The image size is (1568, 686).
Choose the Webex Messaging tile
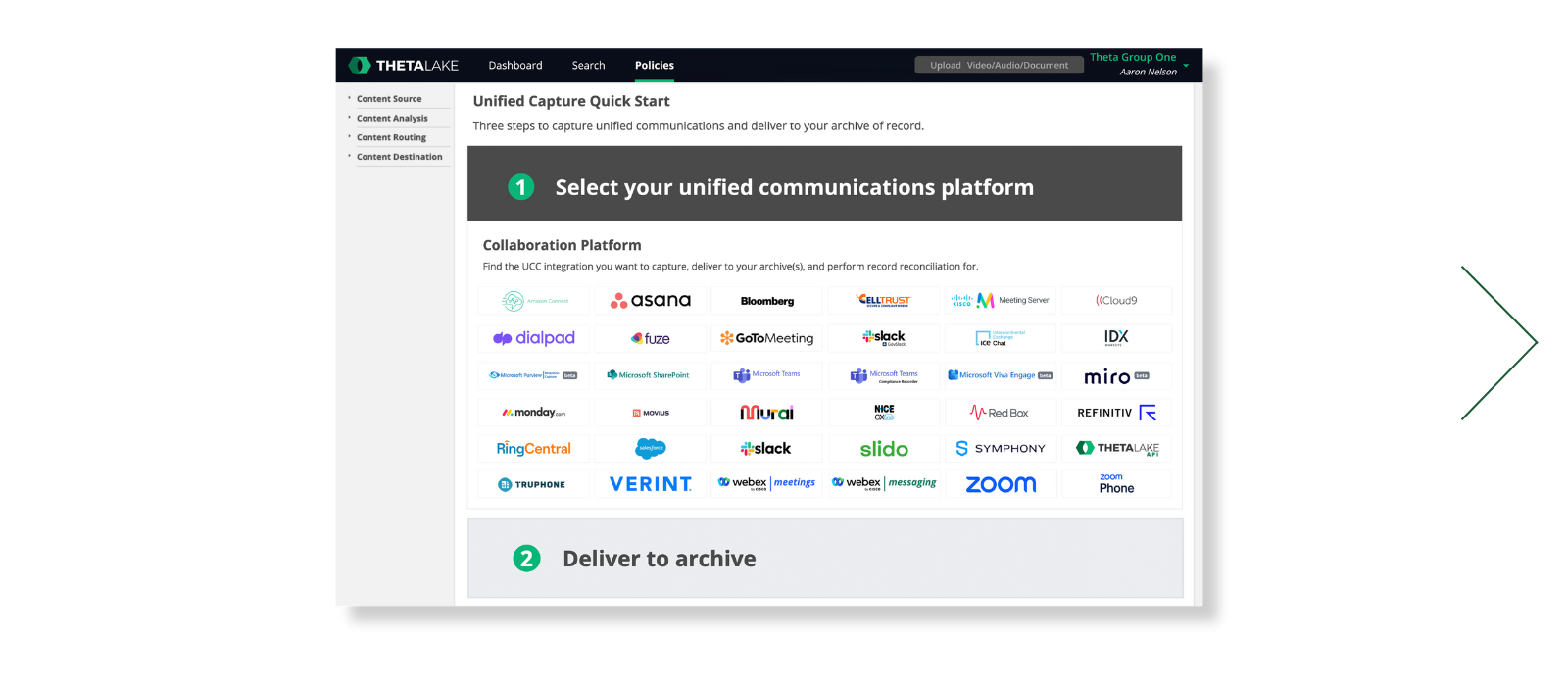click(884, 484)
